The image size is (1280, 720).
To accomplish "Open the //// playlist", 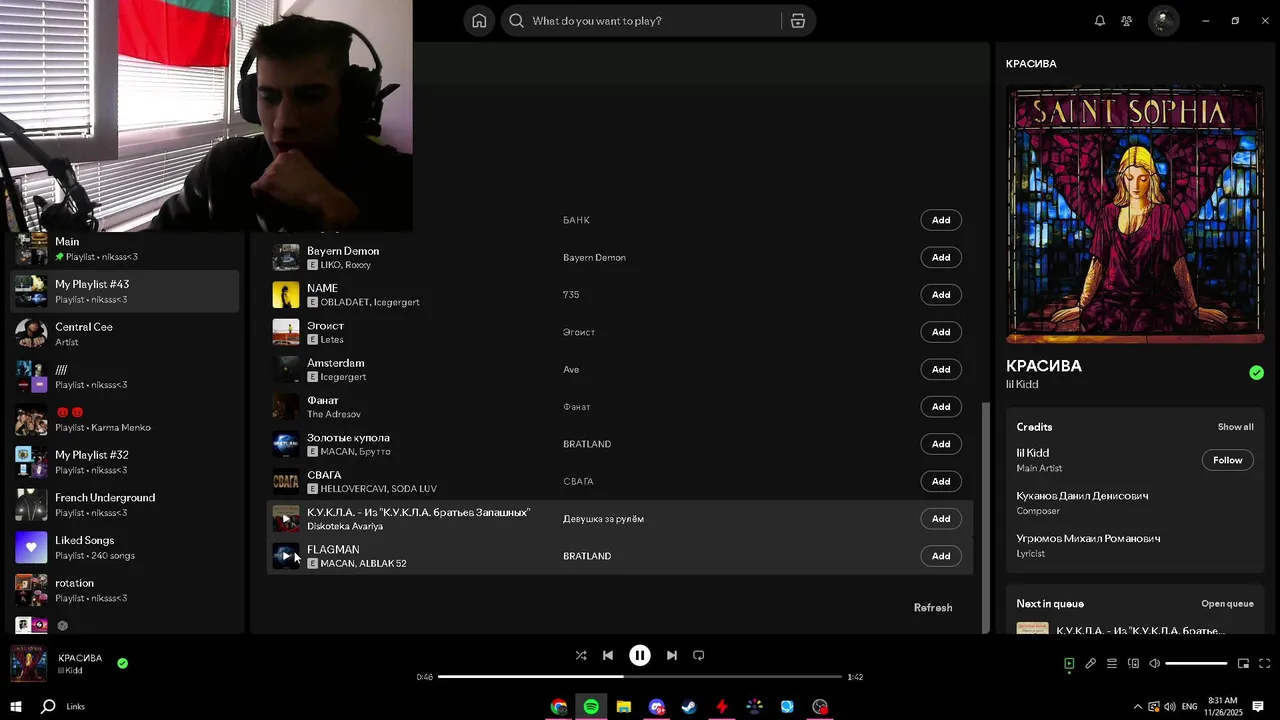I will pyautogui.click(x=125, y=377).
